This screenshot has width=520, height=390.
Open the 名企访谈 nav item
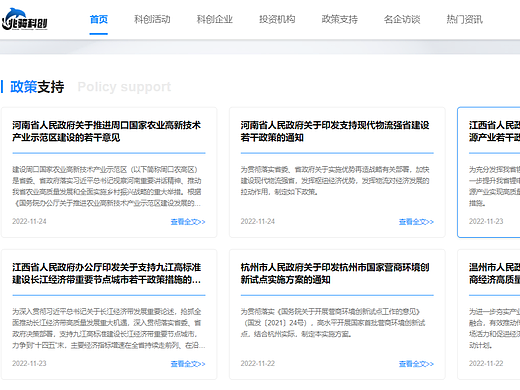(x=402, y=19)
